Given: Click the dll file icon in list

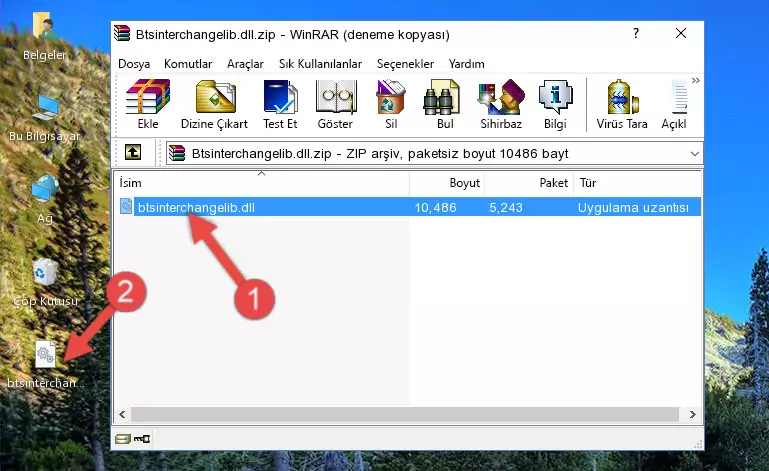Looking at the screenshot, I should click(126, 207).
